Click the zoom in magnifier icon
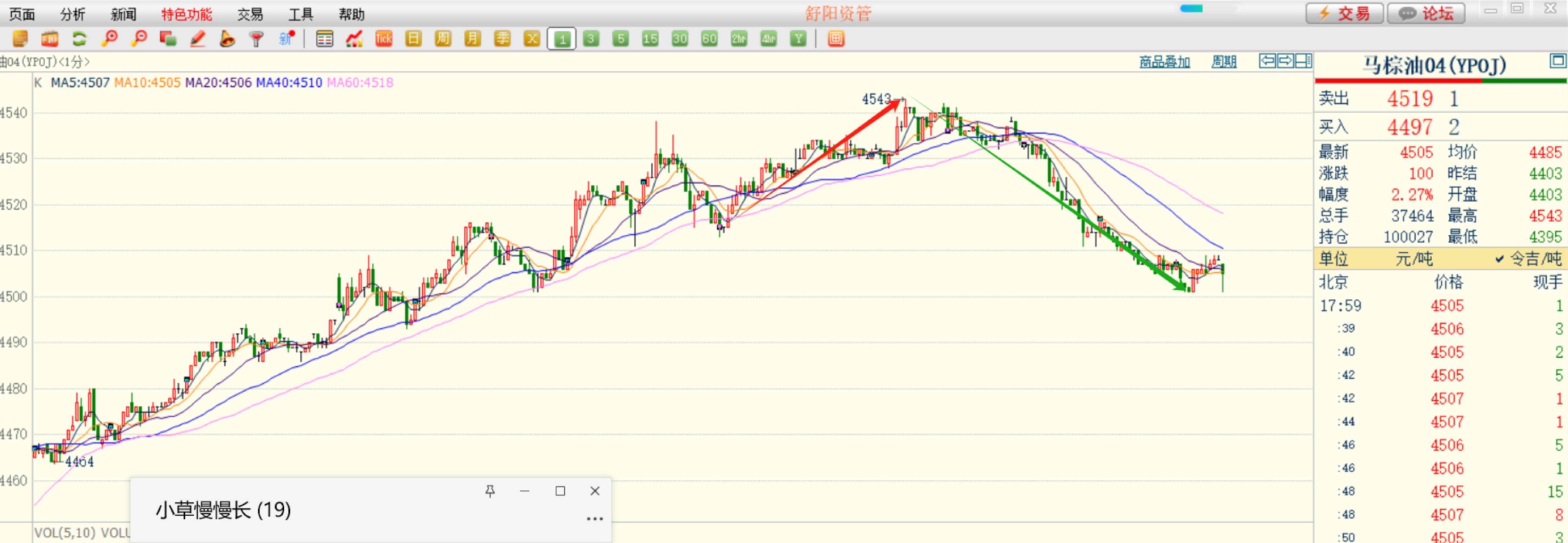1568x543 pixels. pyautogui.click(x=109, y=39)
